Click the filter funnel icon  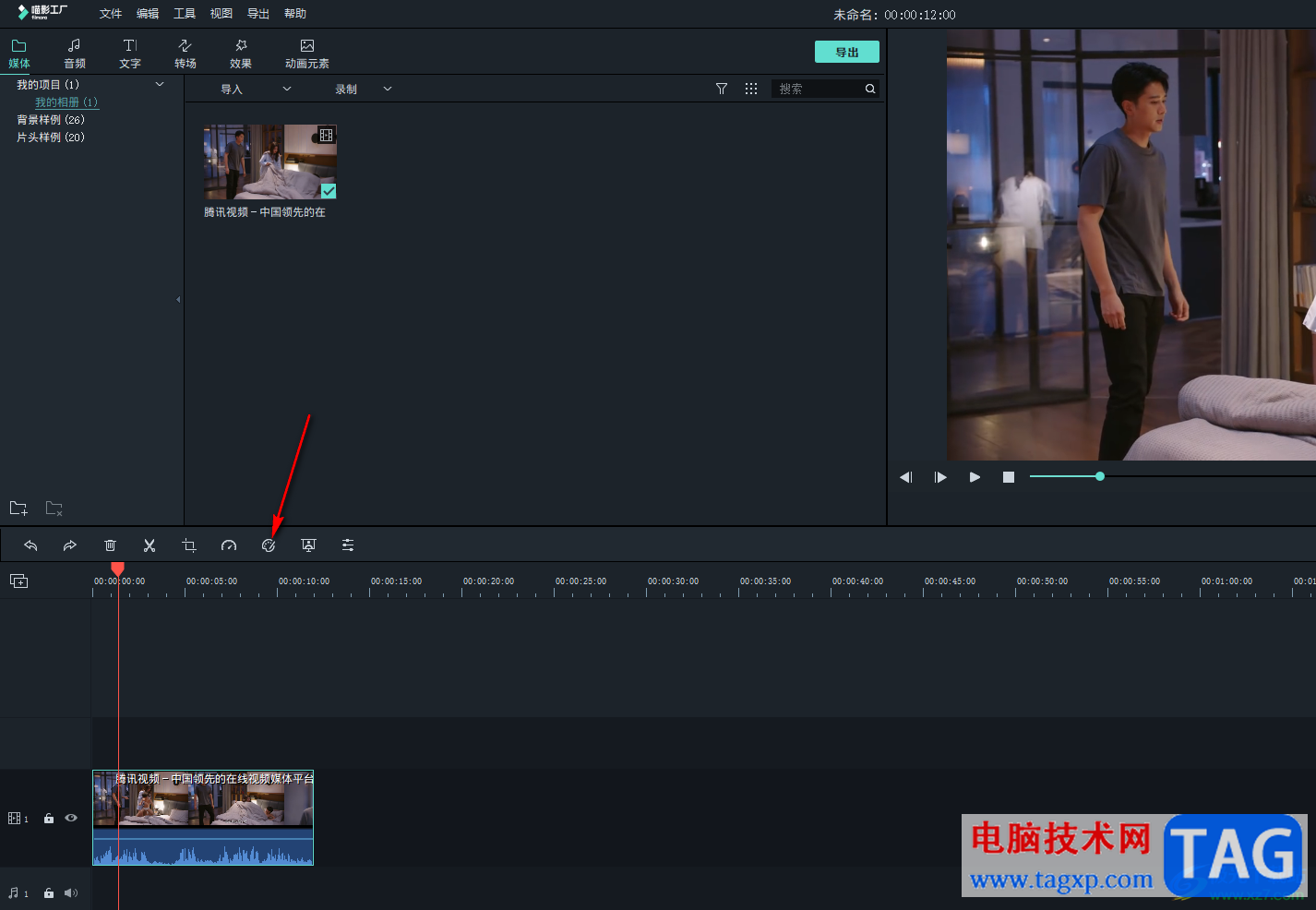pos(722,89)
